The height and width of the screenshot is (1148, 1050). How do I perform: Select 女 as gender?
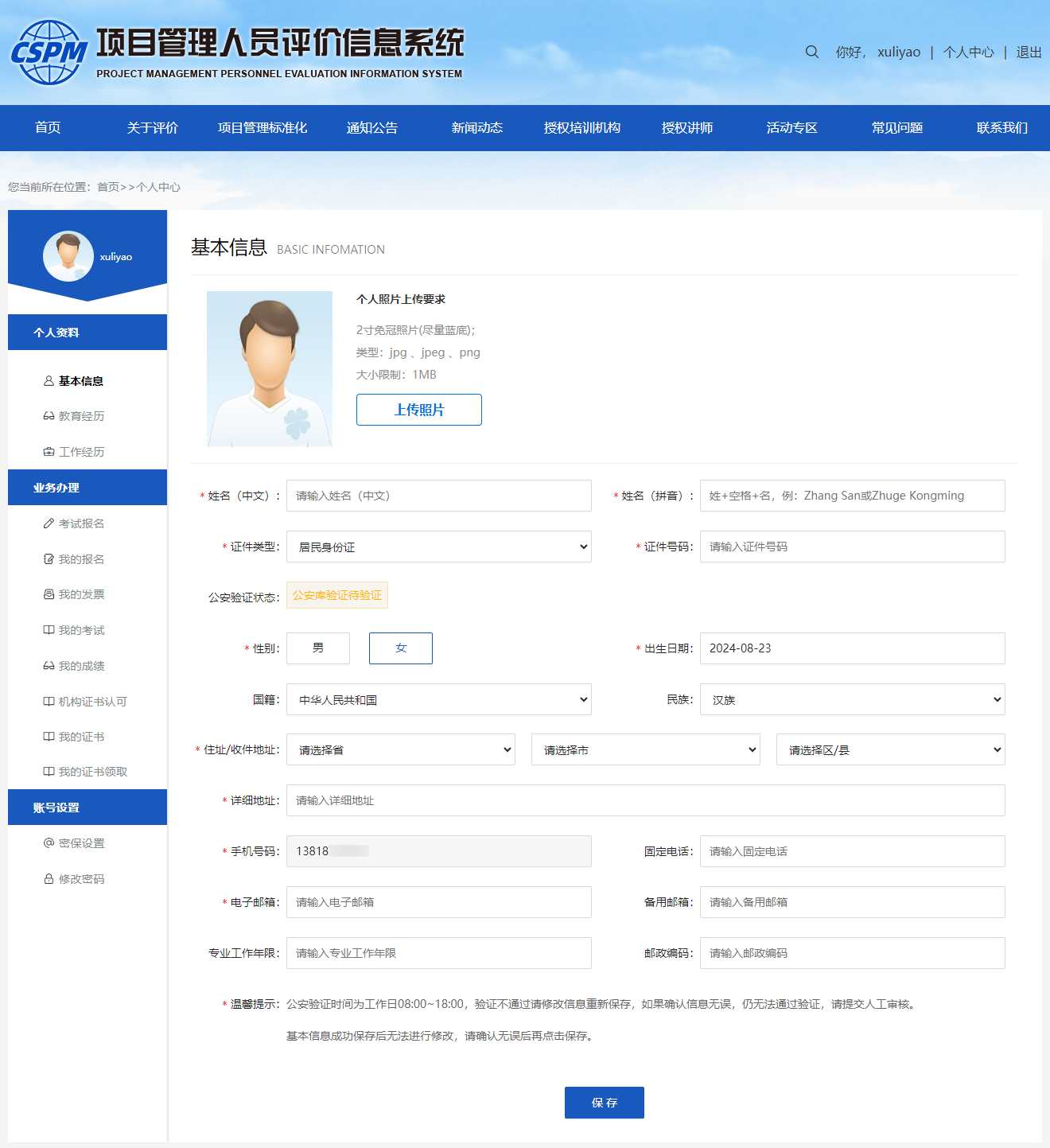(401, 648)
